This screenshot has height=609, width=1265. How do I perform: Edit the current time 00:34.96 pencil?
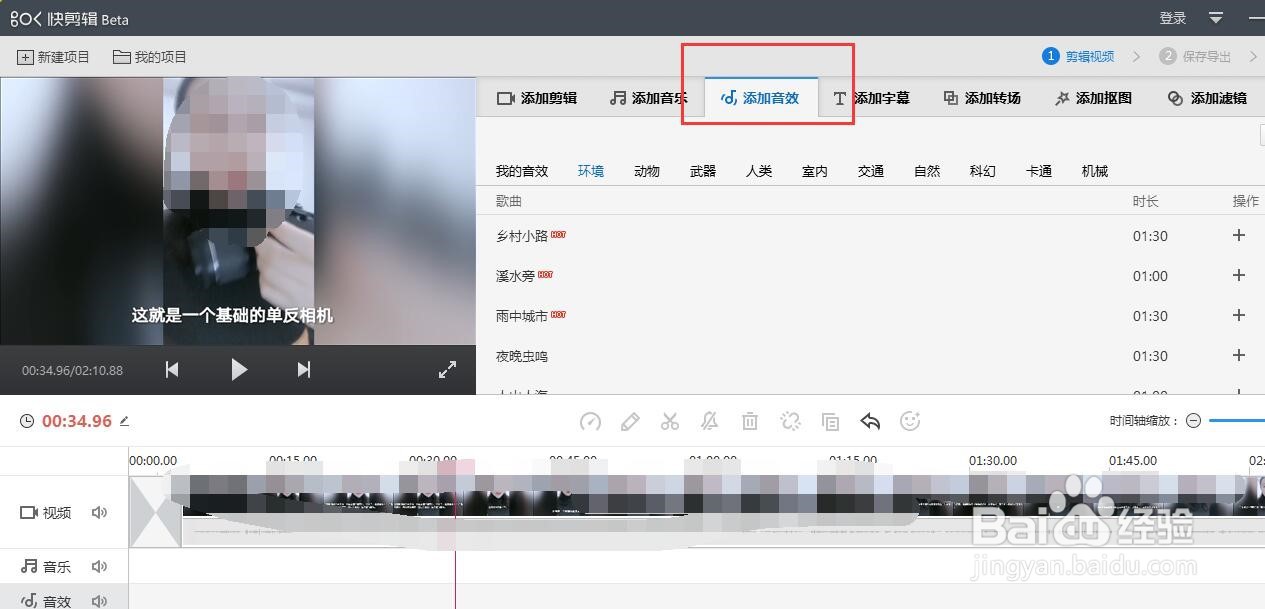(x=125, y=421)
